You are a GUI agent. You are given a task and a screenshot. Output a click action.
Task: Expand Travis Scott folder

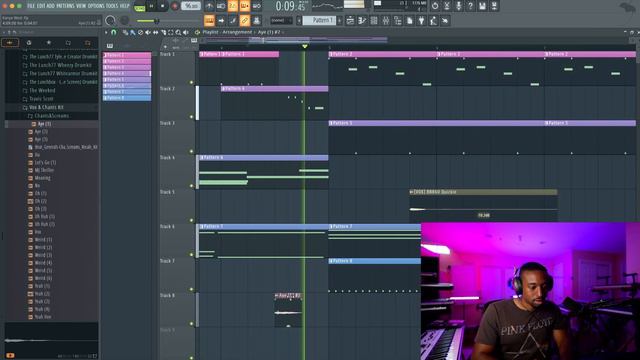(x=41, y=99)
